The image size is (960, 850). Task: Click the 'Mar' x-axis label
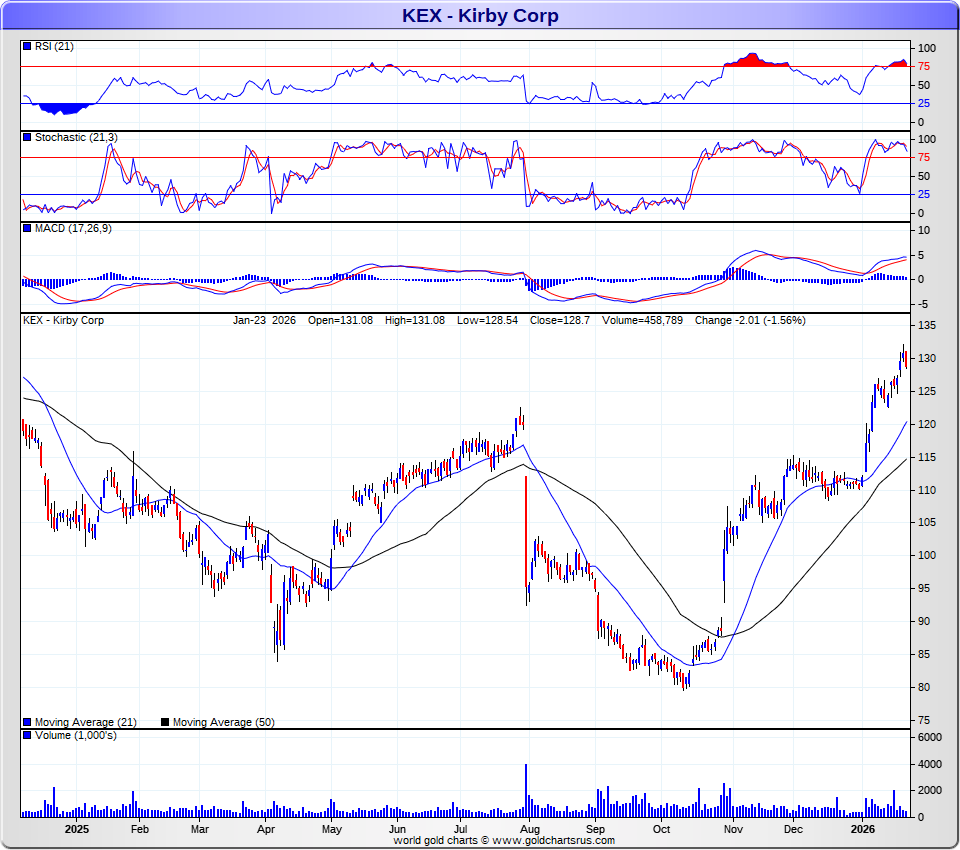(x=200, y=829)
